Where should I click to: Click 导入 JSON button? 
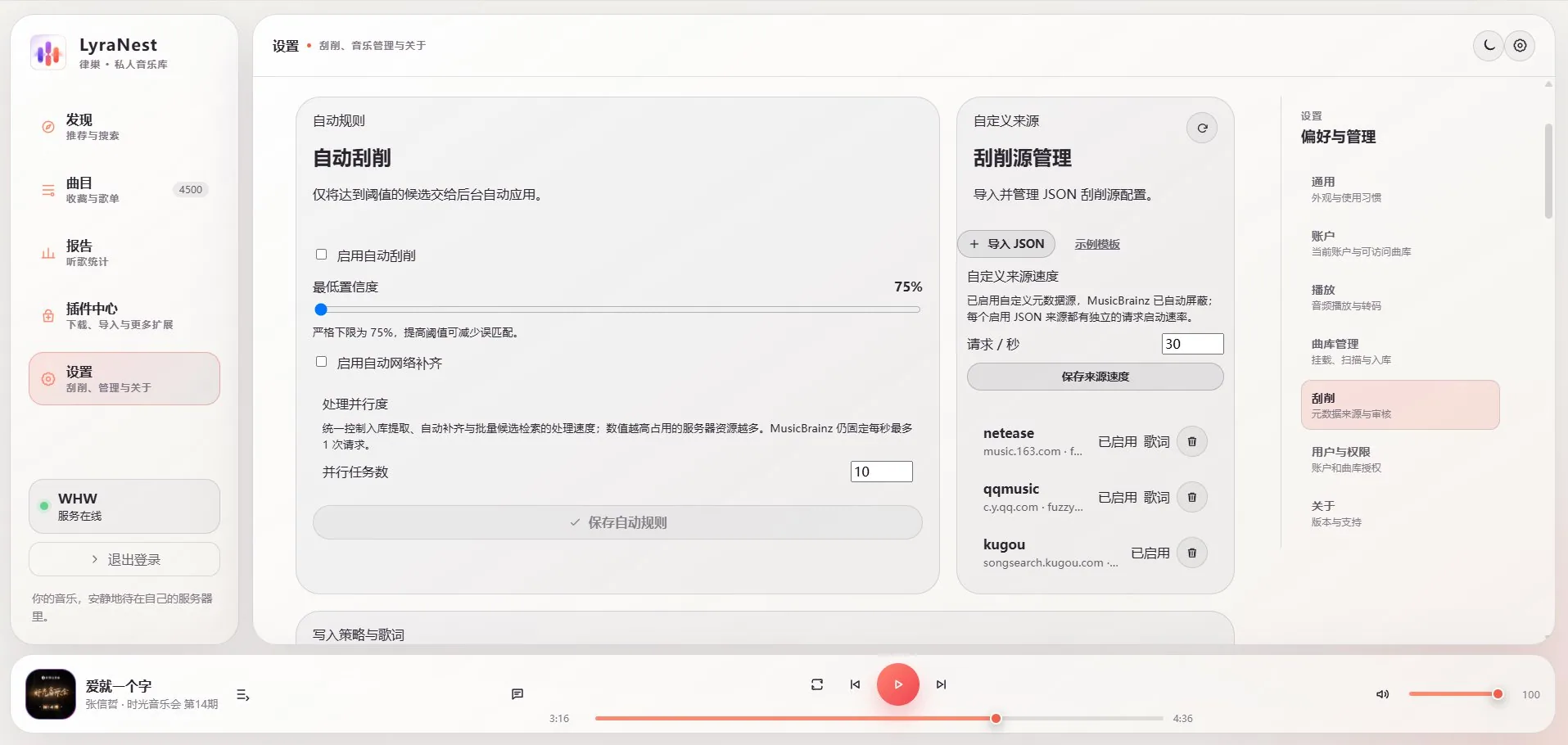pyautogui.click(x=1006, y=244)
